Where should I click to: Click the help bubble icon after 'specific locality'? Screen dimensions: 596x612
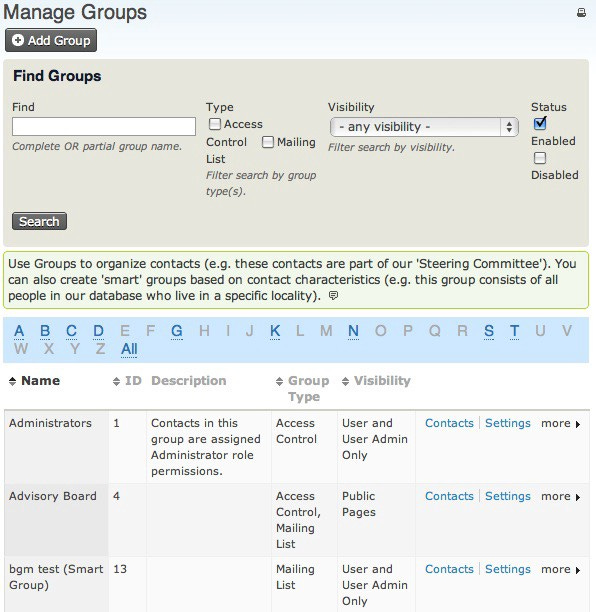(x=333, y=295)
